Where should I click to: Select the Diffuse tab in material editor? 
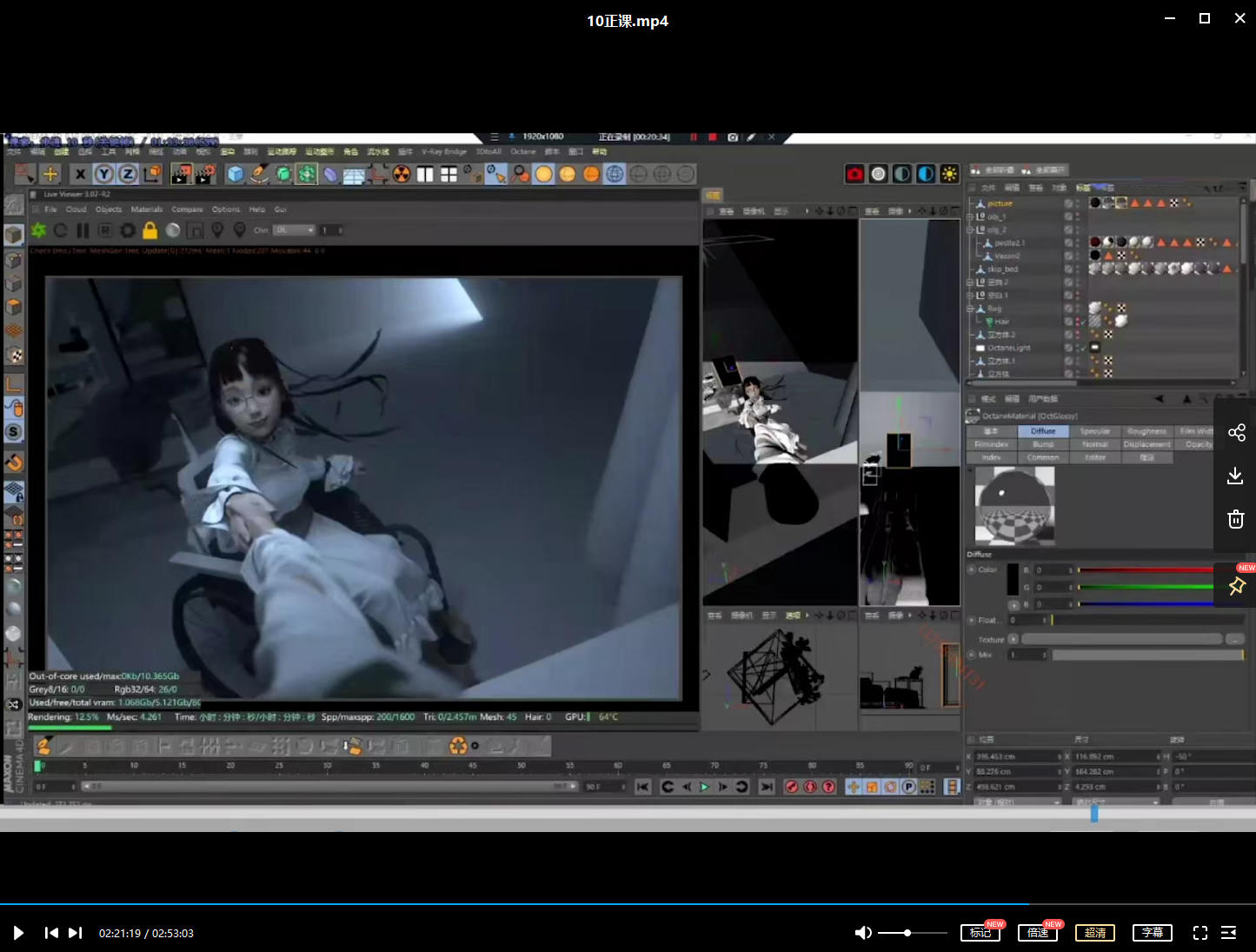[1043, 431]
